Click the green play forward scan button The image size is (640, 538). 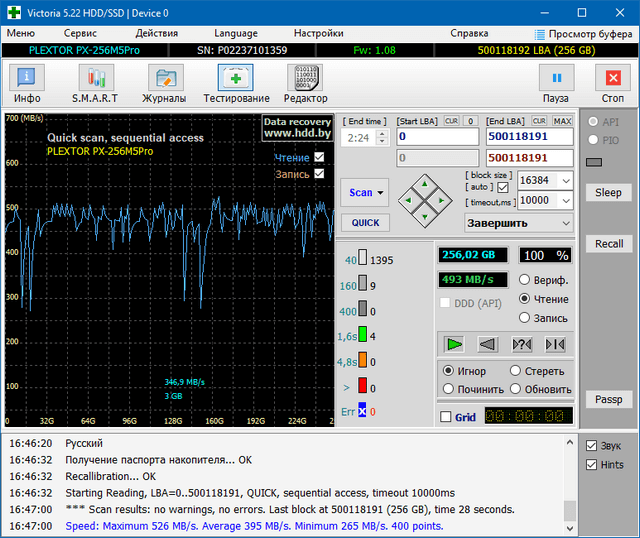coord(455,344)
